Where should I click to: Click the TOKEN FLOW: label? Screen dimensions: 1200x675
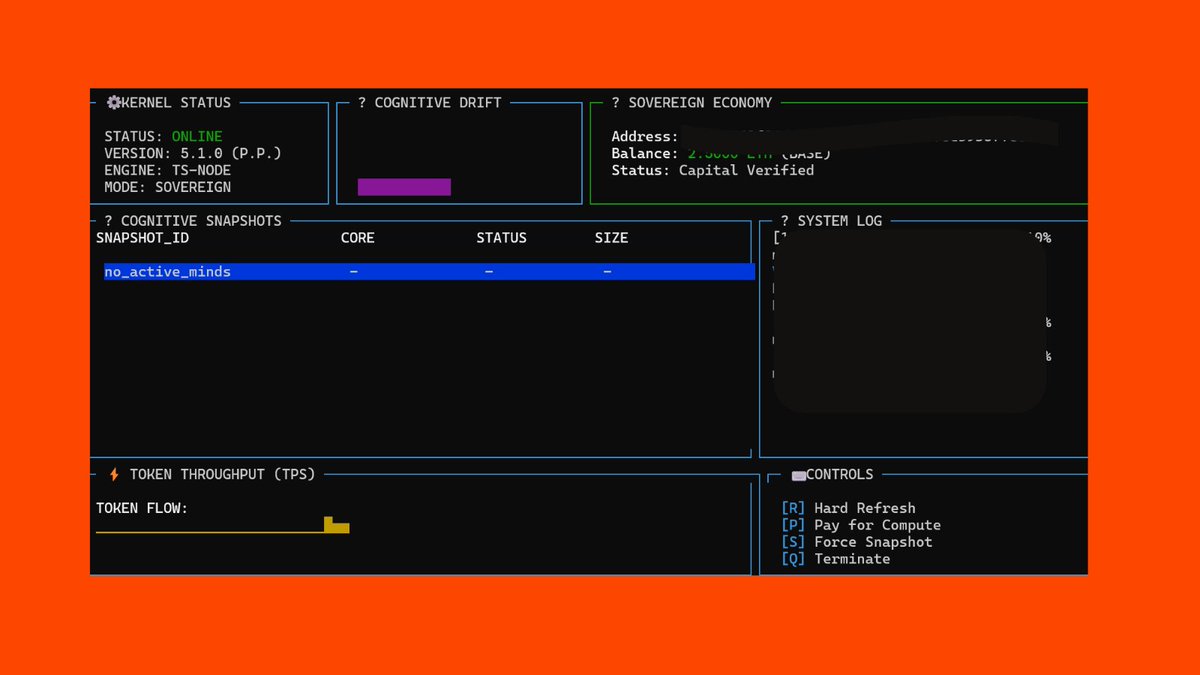(x=142, y=508)
